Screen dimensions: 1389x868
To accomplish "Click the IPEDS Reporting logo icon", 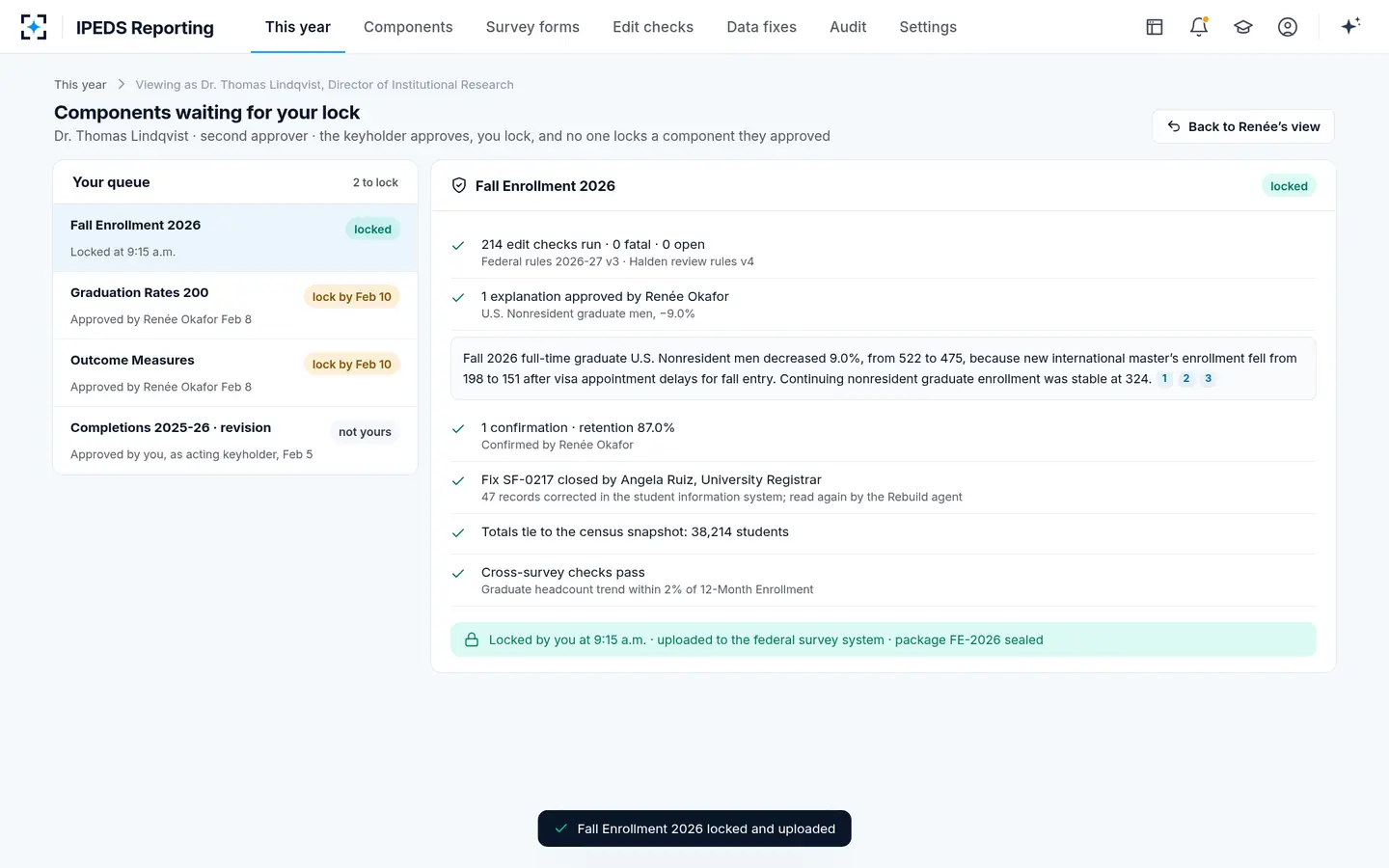I will tap(34, 27).
